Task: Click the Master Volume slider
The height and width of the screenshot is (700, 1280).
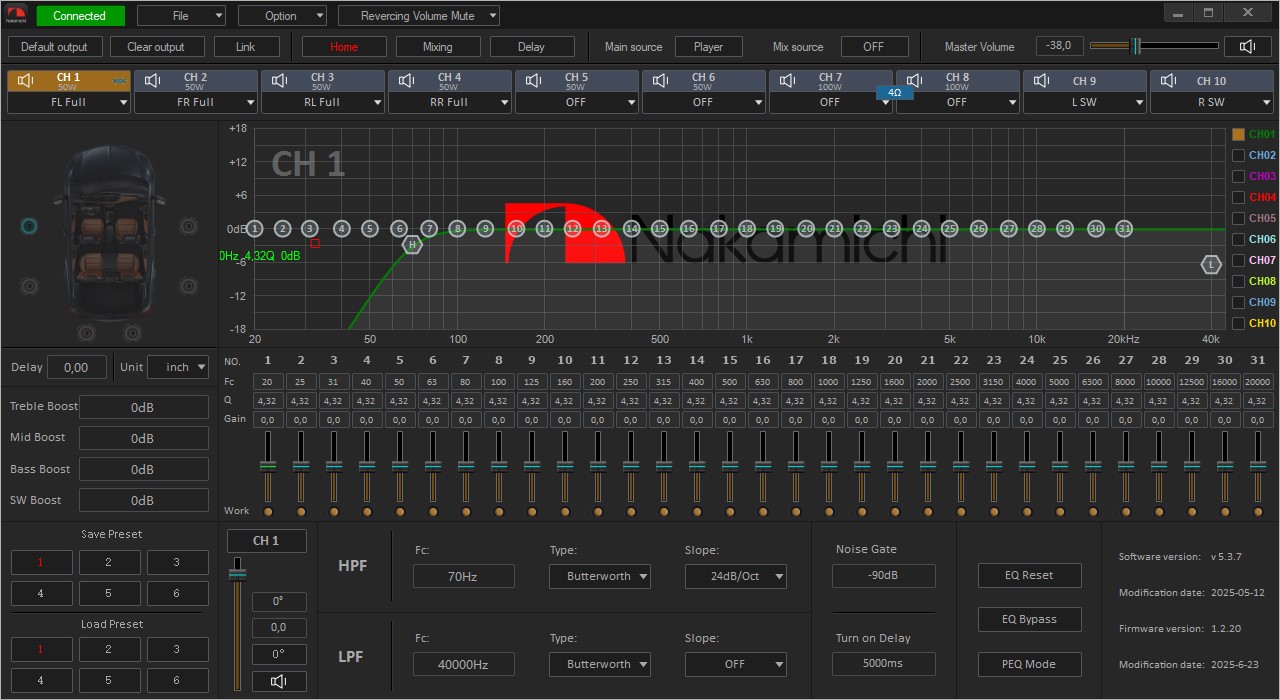Action: click(1154, 46)
